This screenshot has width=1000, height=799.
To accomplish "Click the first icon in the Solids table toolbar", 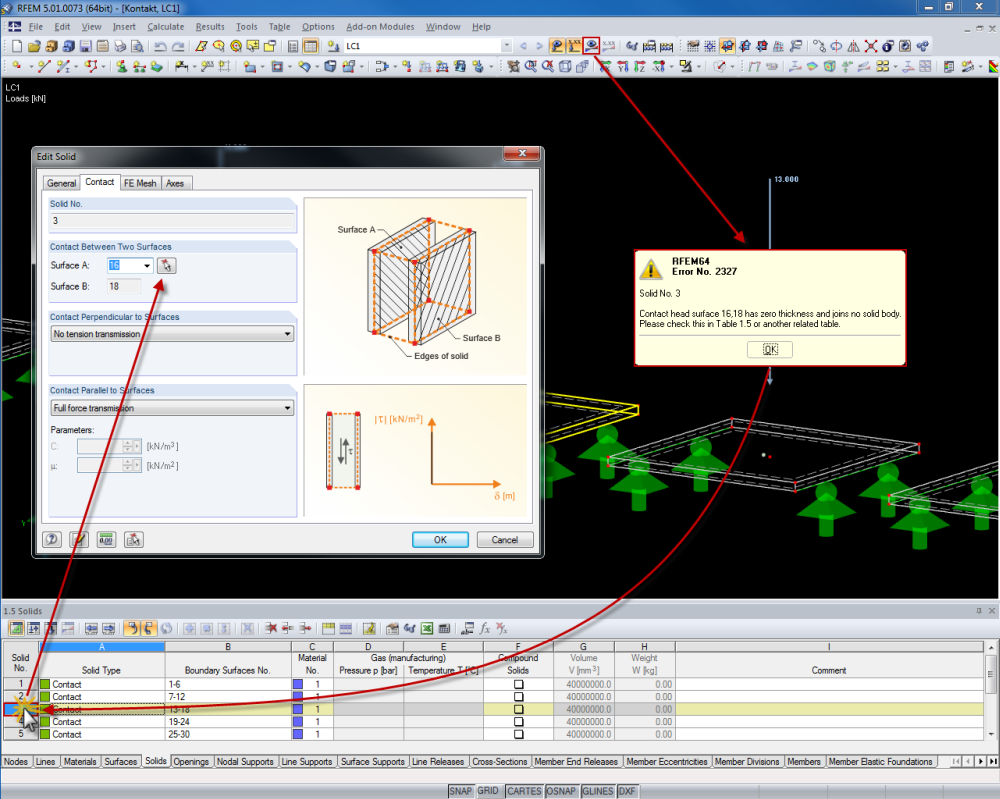I will tap(16, 628).
